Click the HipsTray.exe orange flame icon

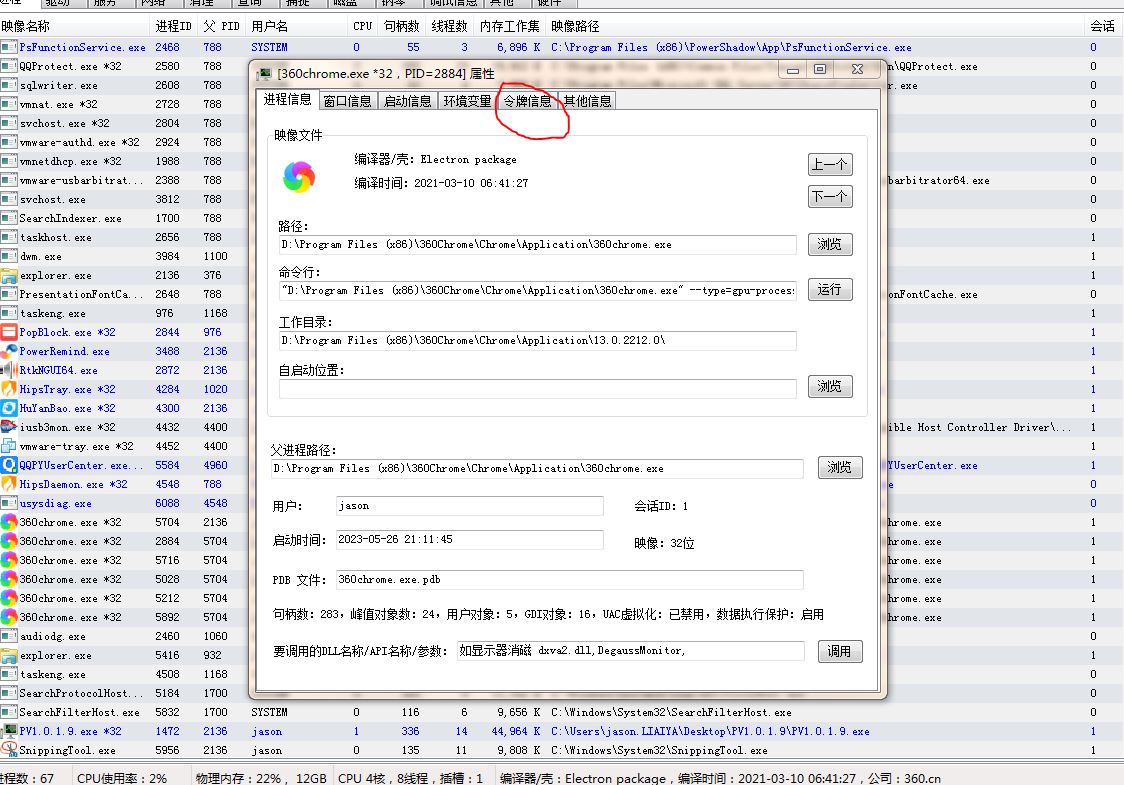click(9, 389)
